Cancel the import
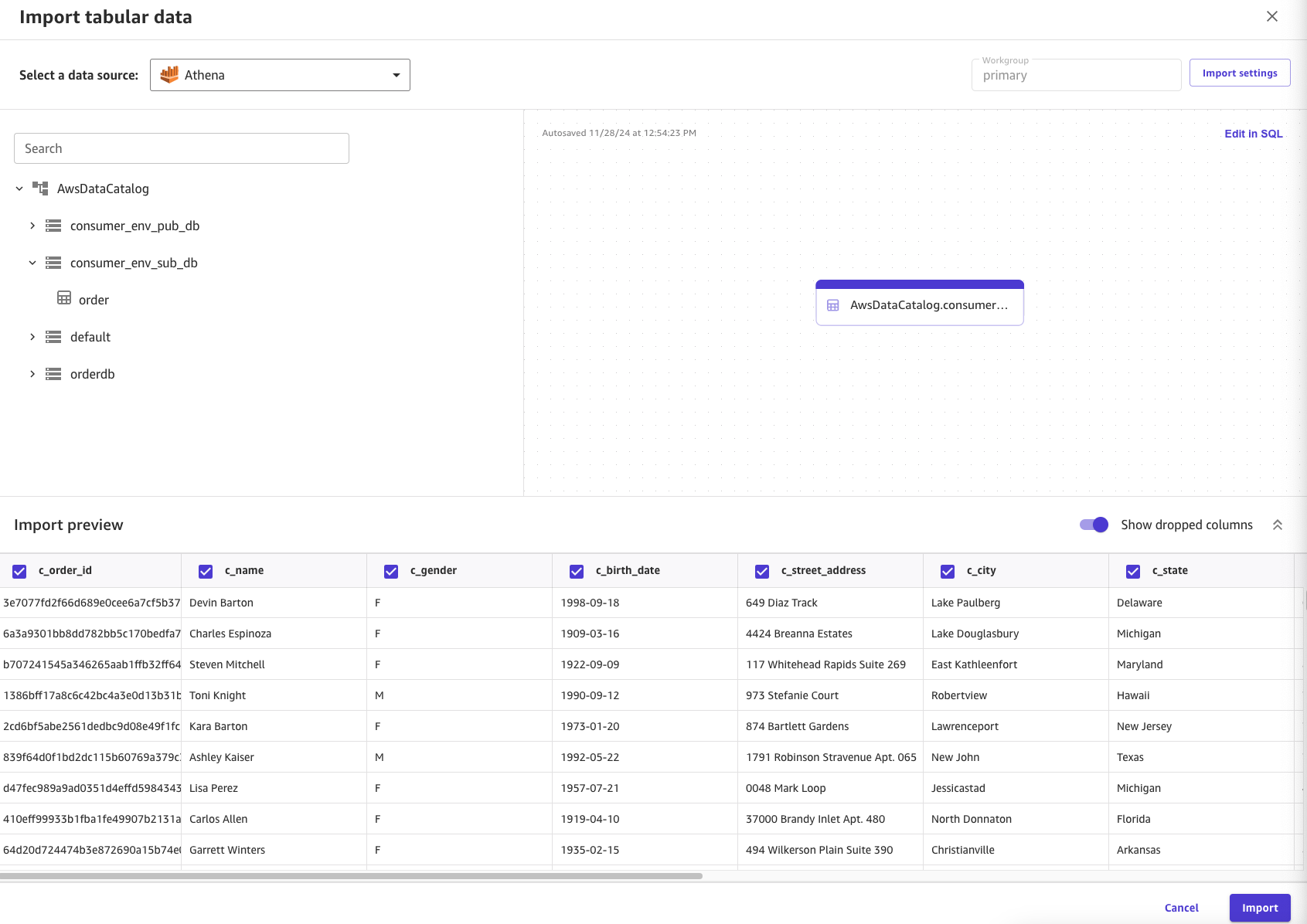This screenshot has height=924, width=1307. click(x=1182, y=908)
